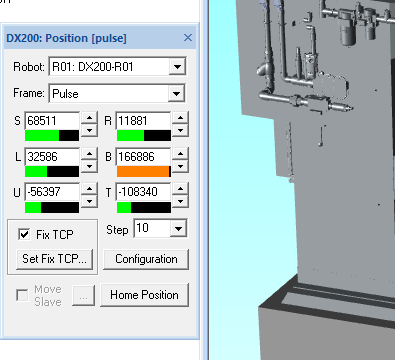The image size is (395, 360).
Task: Decrease S axis pulse with down arrow
Action: click(x=89, y=130)
